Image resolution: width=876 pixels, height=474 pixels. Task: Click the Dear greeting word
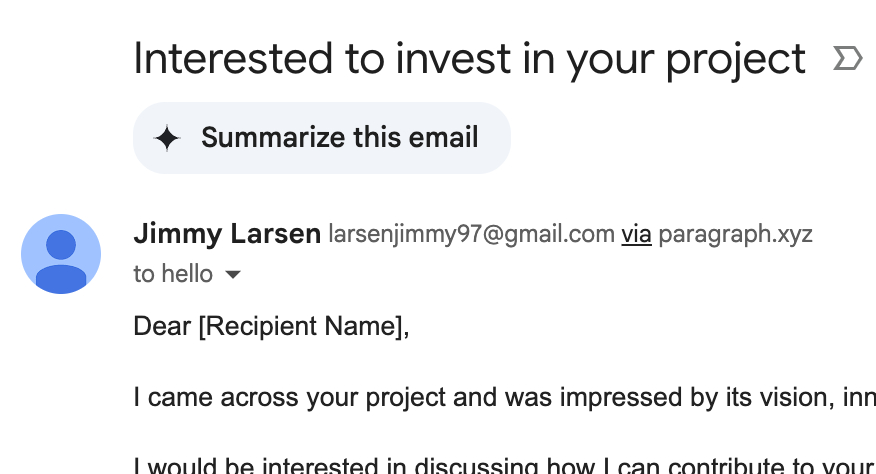(x=162, y=326)
